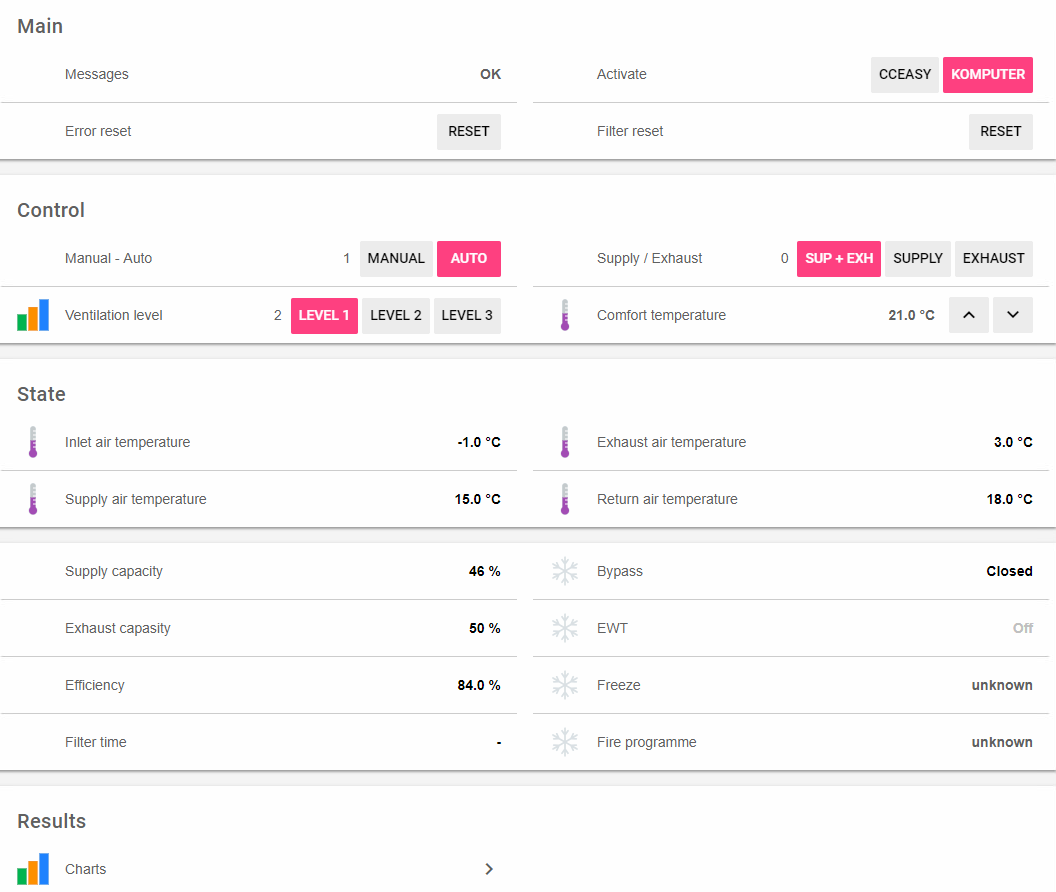This screenshot has width=1056, height=892.
Task: Click the Inlet air temperature thermometer icon
Action: point(33,442)
